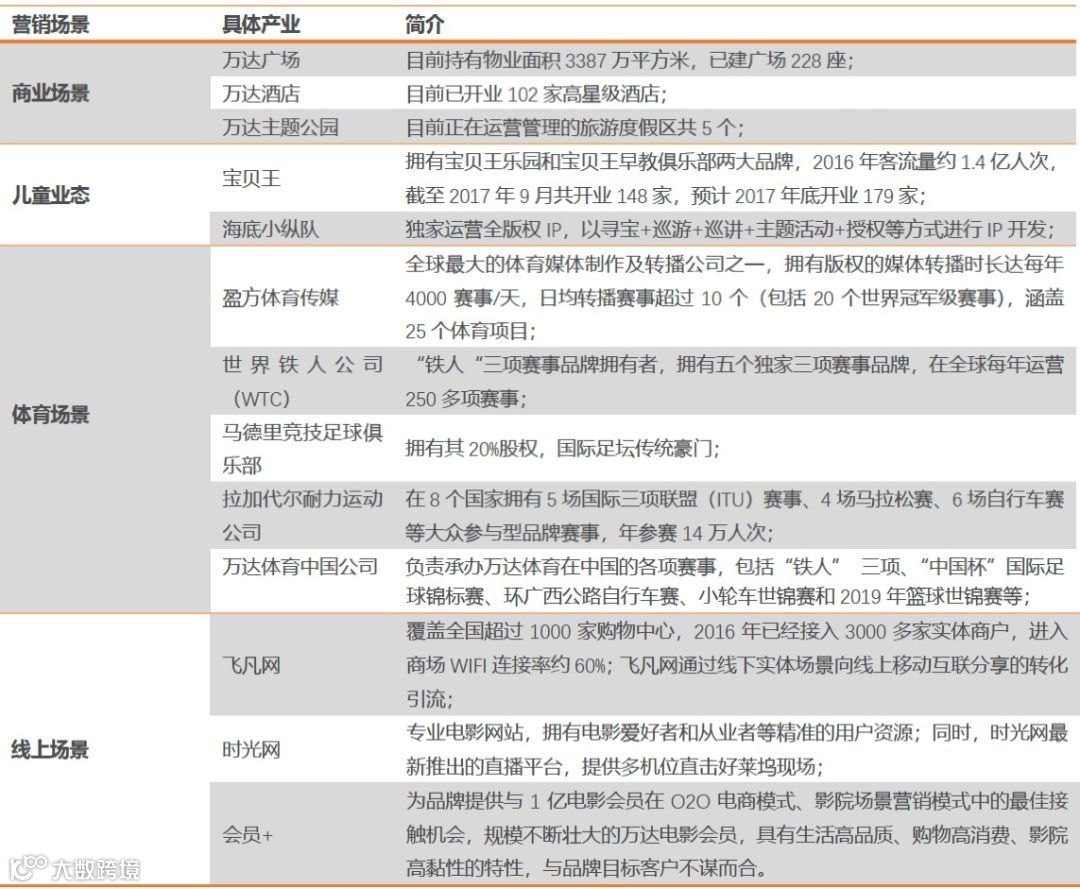1080x889 pixels.
Task: Click the line with WIFI 连接率约 60%
Action: coord(736,666)
